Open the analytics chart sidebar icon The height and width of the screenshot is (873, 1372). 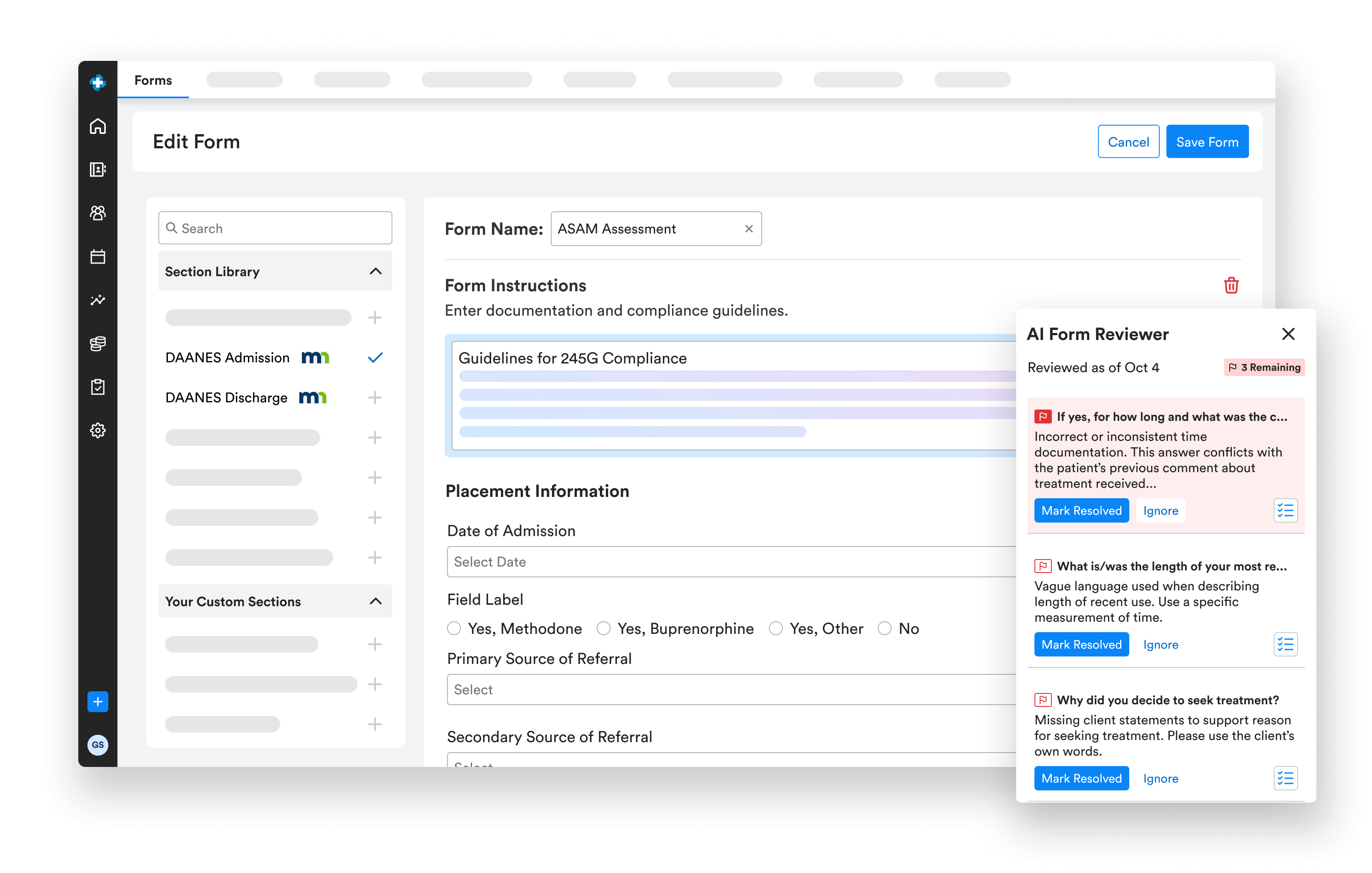pyautogui.click(x=97, y=300)
